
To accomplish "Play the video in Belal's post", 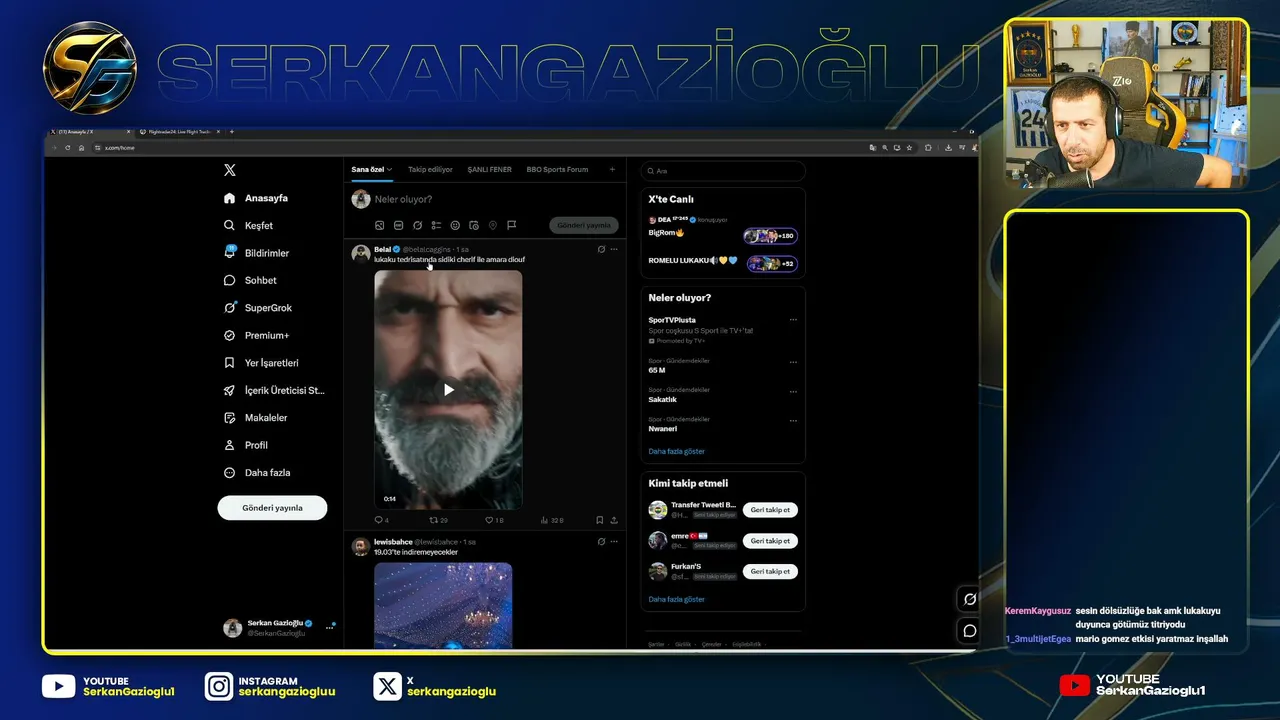I will click(x=448, y=390).
